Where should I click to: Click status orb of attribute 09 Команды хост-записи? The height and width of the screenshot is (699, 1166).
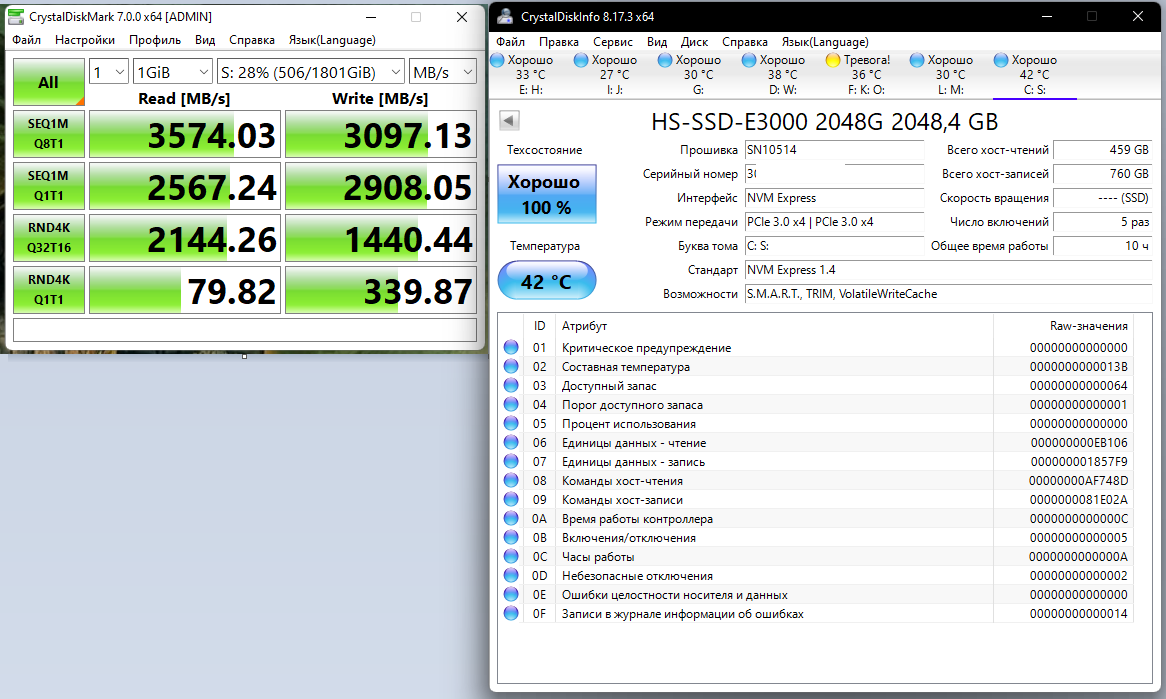click(511, 500)
